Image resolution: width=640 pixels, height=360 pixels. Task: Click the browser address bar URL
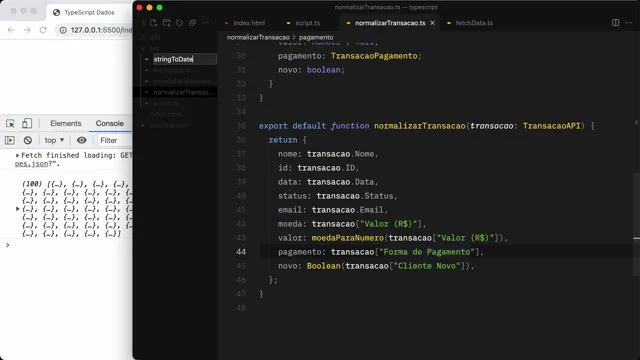[x=101, y=30]
